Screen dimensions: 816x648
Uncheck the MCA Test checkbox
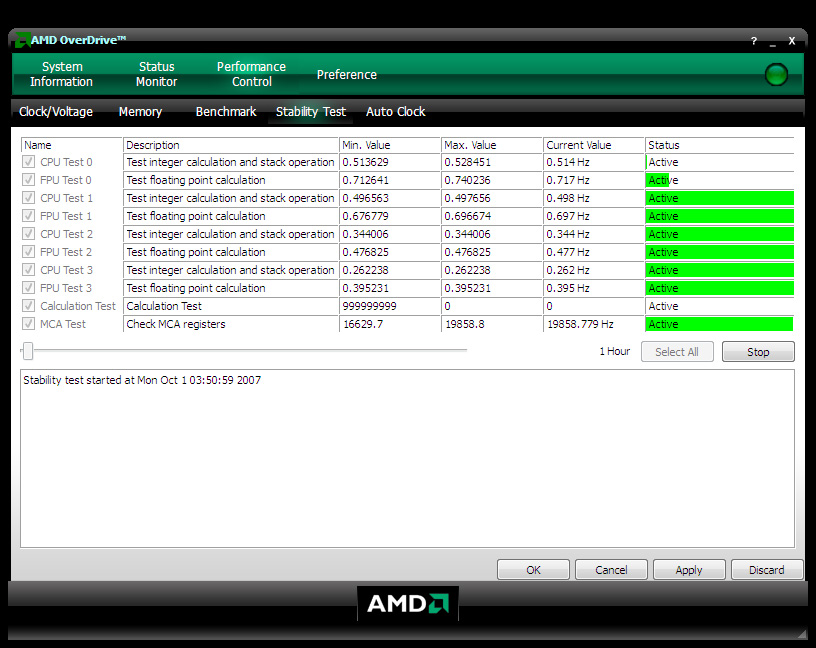point(29,324)
